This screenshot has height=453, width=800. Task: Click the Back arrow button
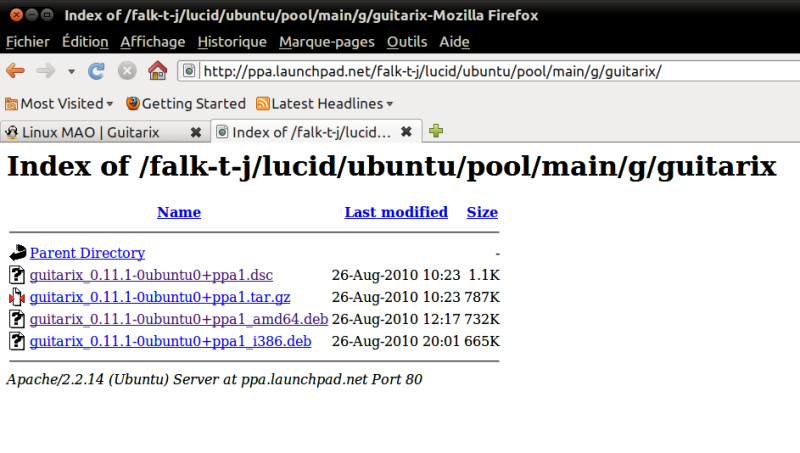tap(15, 71)
